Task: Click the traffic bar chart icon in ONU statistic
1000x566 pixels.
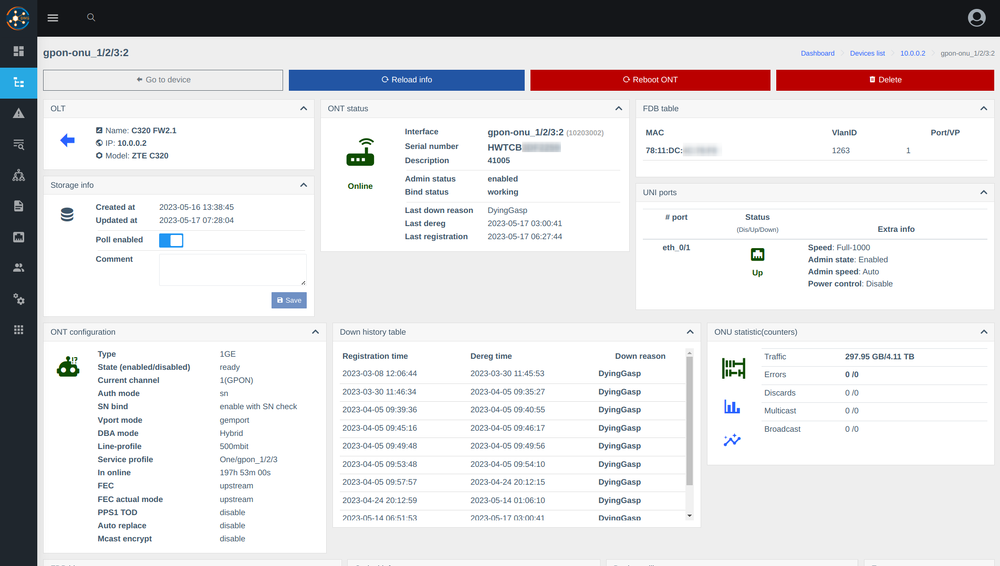Action: tap(732, 407)
